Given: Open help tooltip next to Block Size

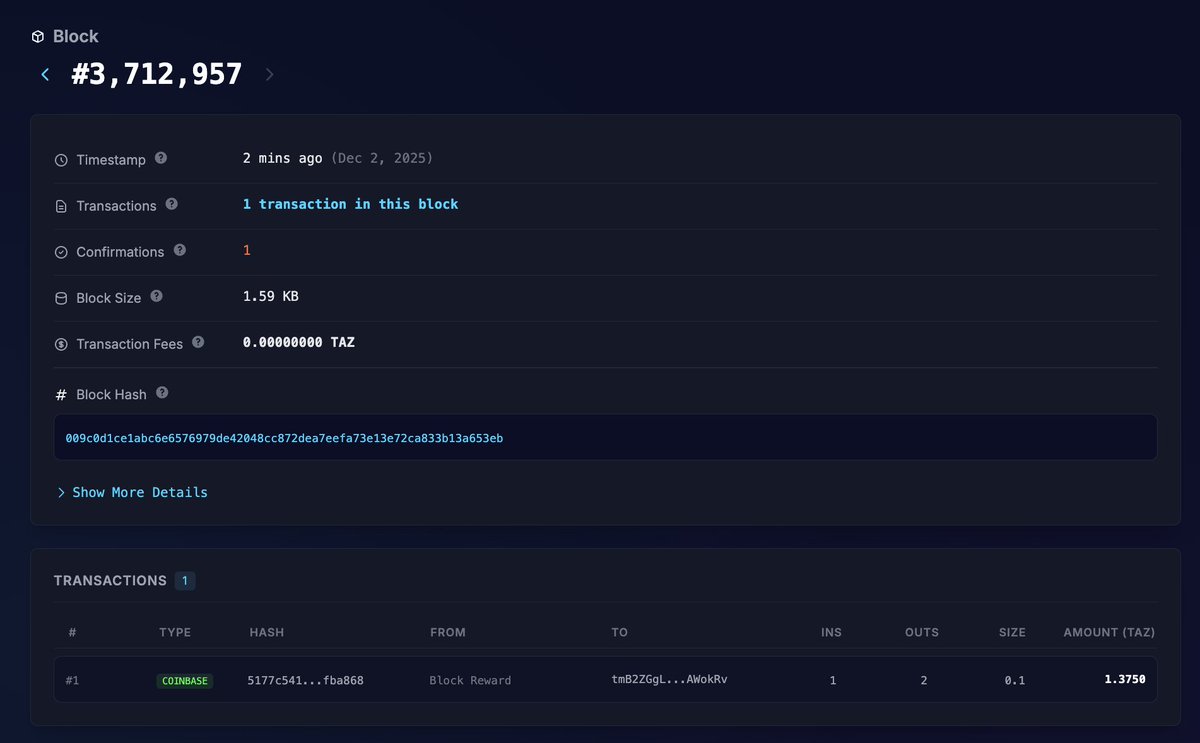Looking at the screenshot, I should click(157, 296).
